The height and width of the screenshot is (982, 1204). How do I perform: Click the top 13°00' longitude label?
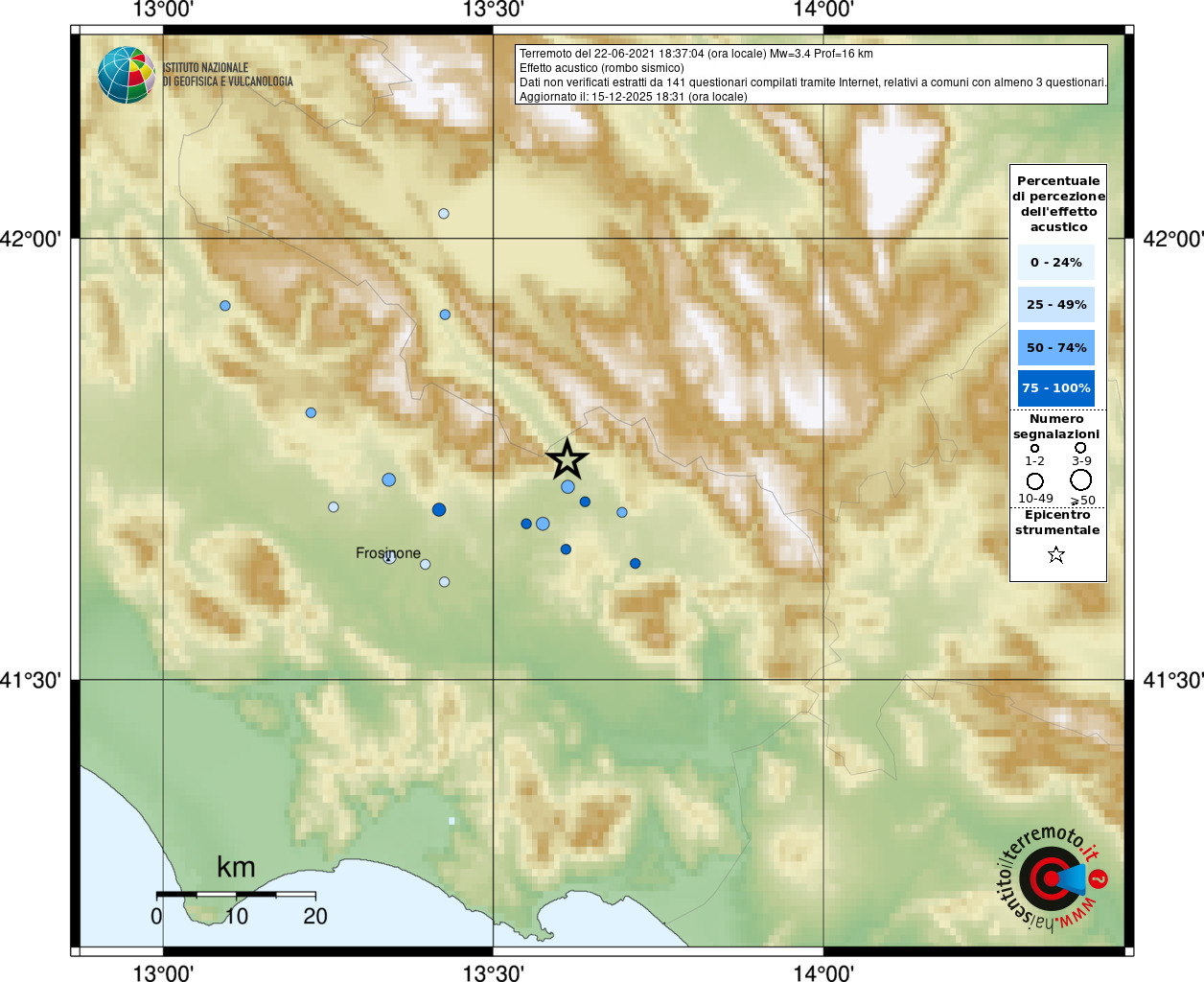(163, 11)
